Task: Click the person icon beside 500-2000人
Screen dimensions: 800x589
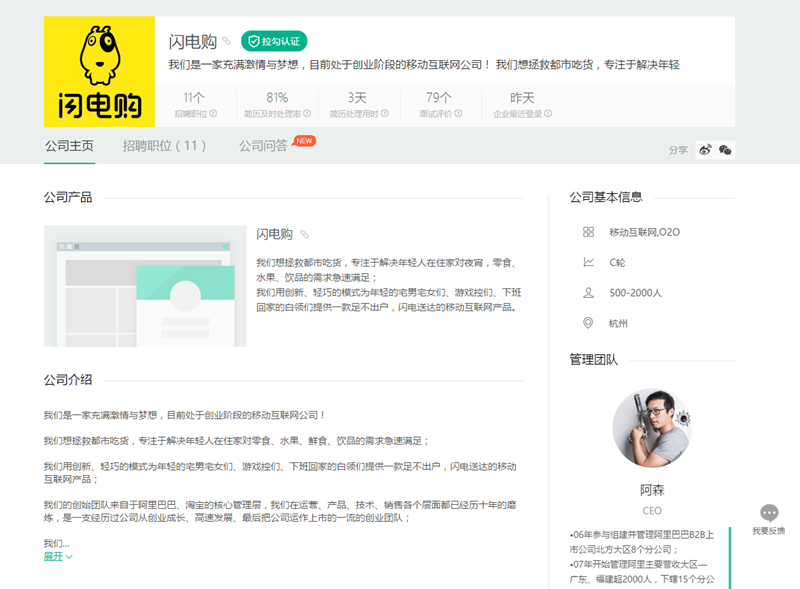Action: [588, 293]
